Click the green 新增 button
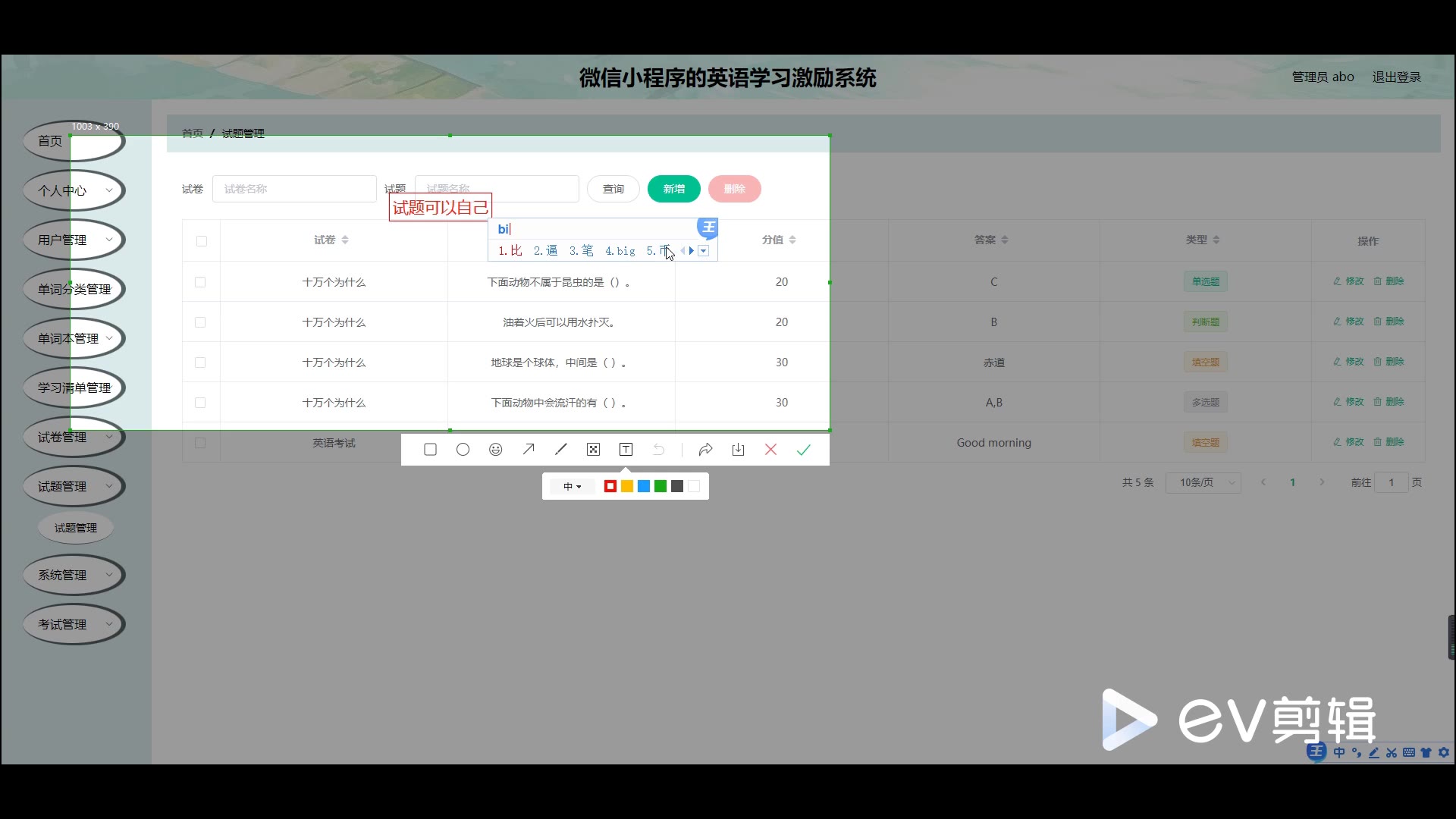This screenshot has width=1456, height=819. click(x=673, y=189)
